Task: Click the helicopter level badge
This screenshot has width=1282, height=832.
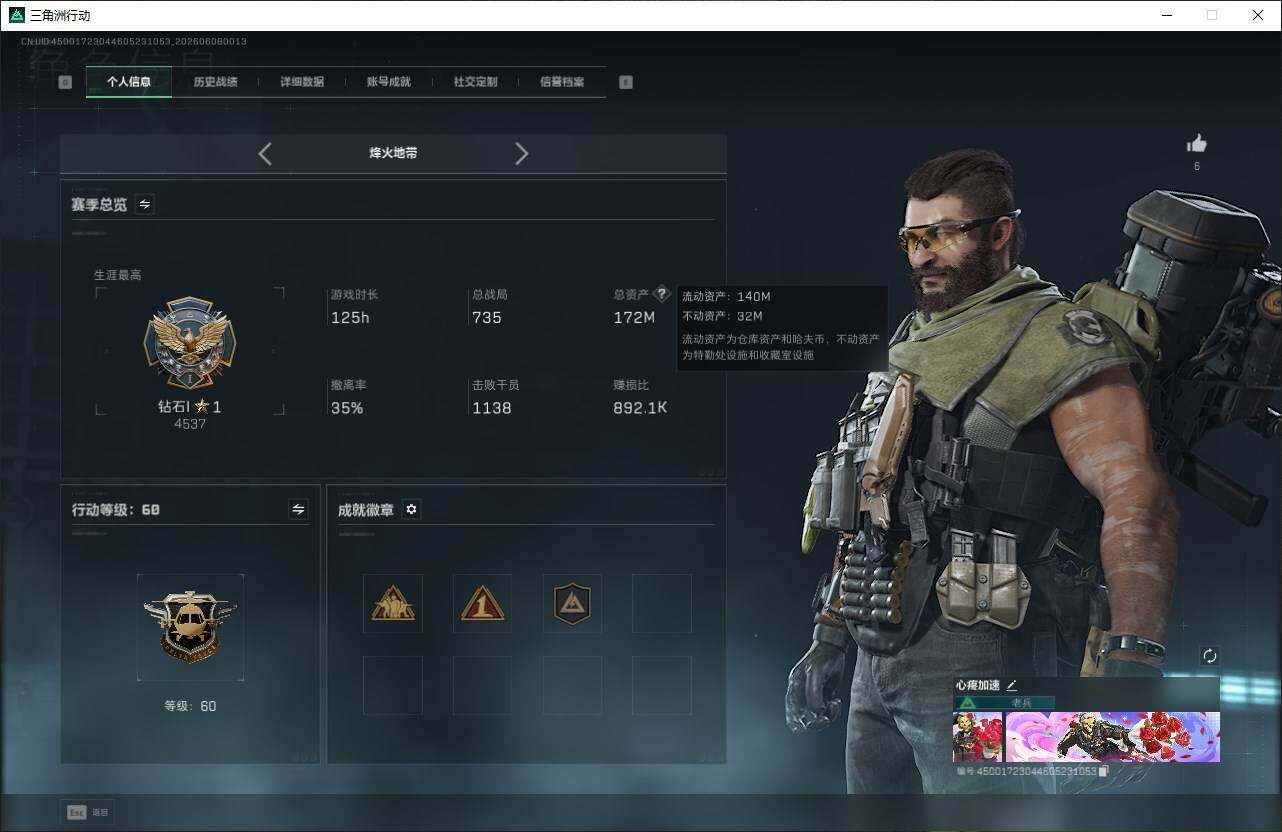Action: 190,627
